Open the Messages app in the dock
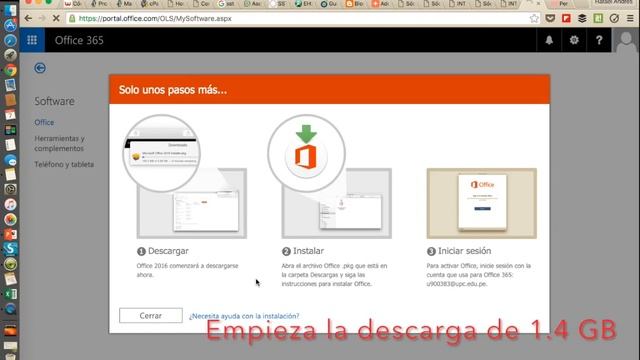The image size is (640, 360). pyautogui.click(x=10, y=160)
